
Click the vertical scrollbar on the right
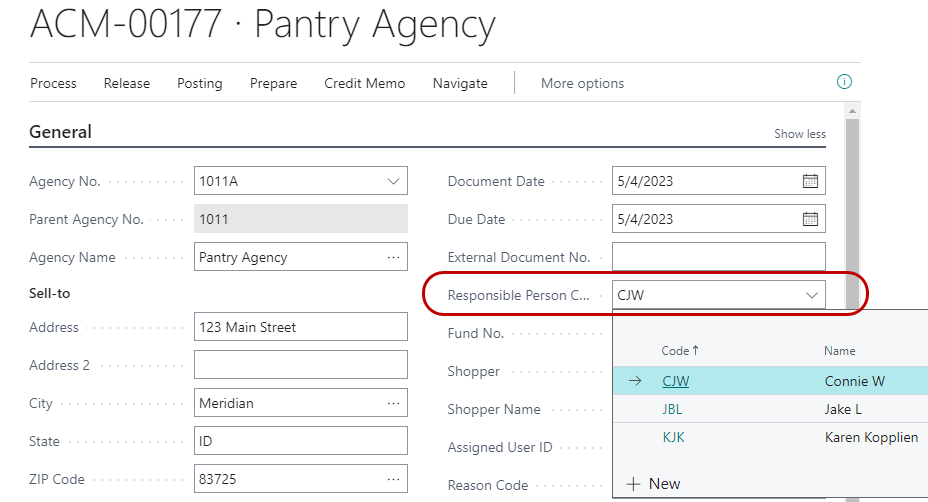pyautogui.click(x=852, y=200)
